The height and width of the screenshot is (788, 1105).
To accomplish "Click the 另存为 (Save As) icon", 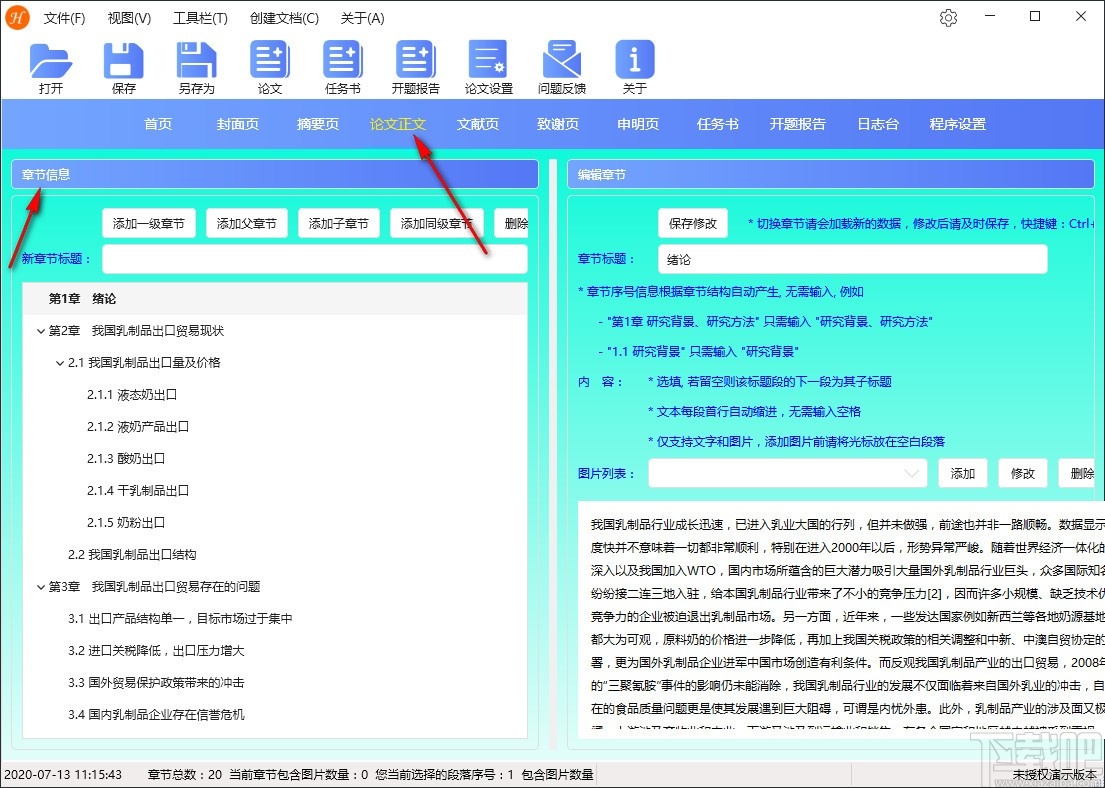I will click(x=196, y=63).
